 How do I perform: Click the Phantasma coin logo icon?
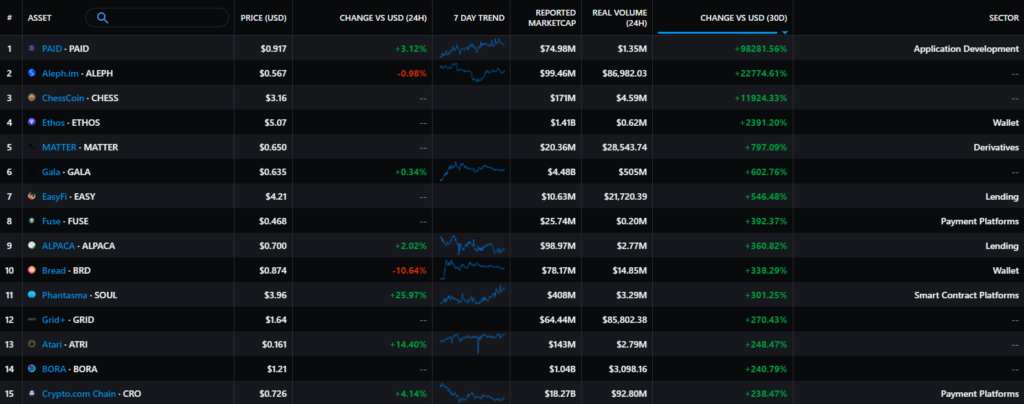click(32, 295)
